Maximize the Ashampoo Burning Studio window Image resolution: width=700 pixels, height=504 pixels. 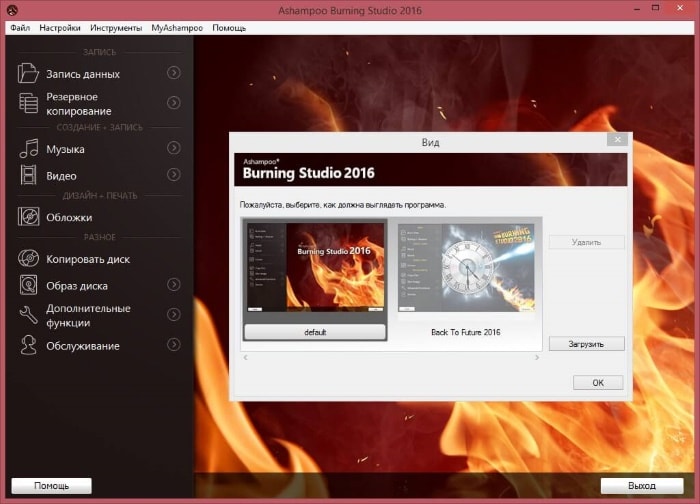[655, 8]
